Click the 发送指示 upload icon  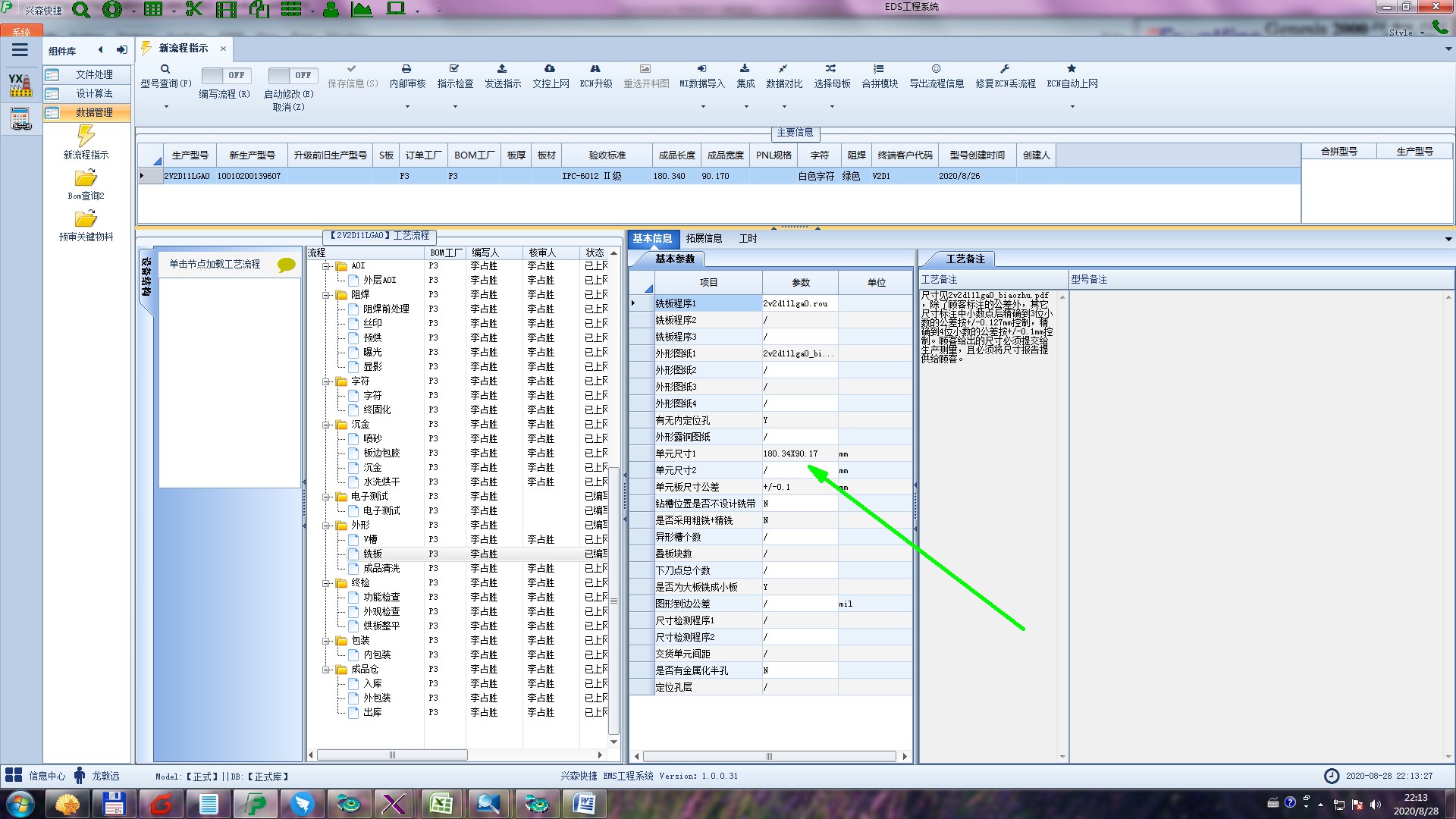click(x=502, y=69)
